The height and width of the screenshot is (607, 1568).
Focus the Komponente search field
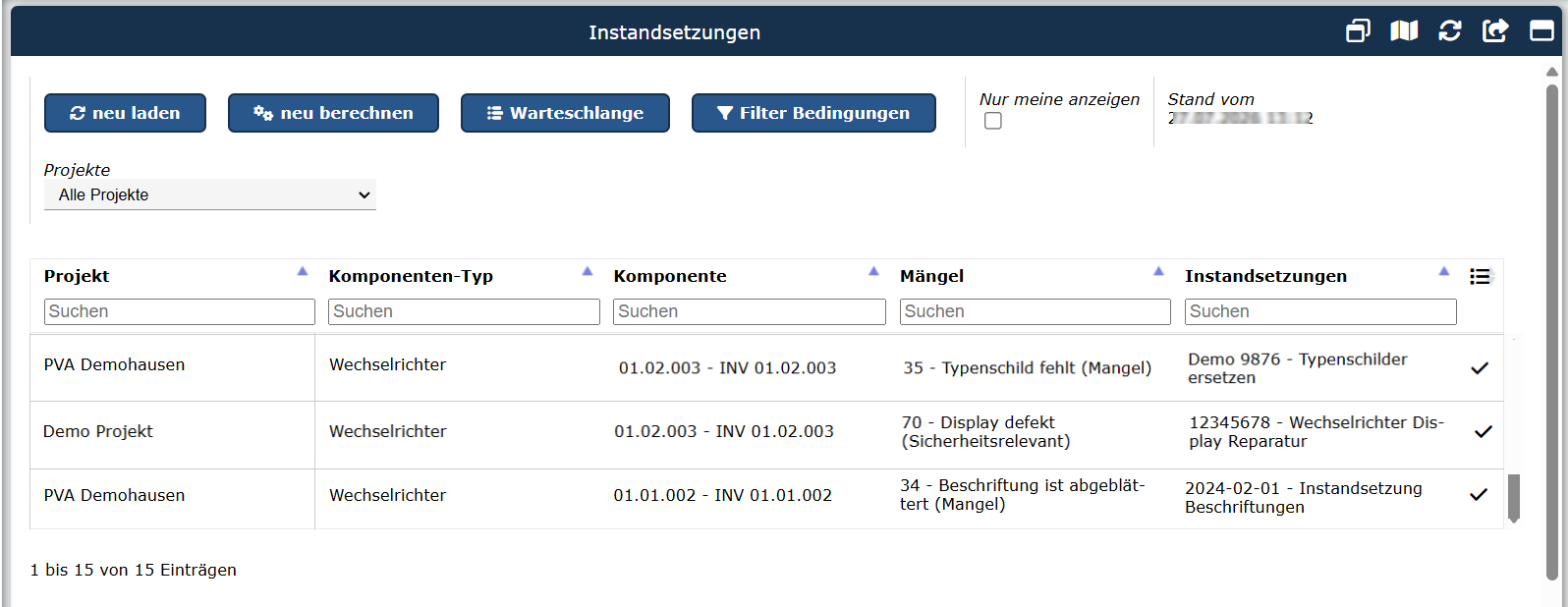[x=750, y=311]
